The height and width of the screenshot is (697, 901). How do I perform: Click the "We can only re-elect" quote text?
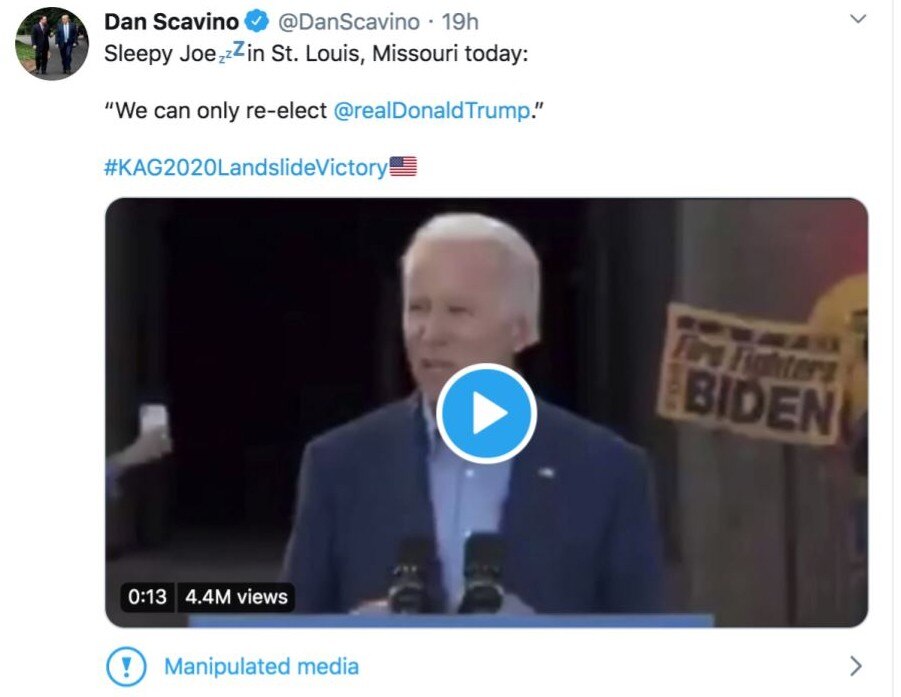point(216,110)
